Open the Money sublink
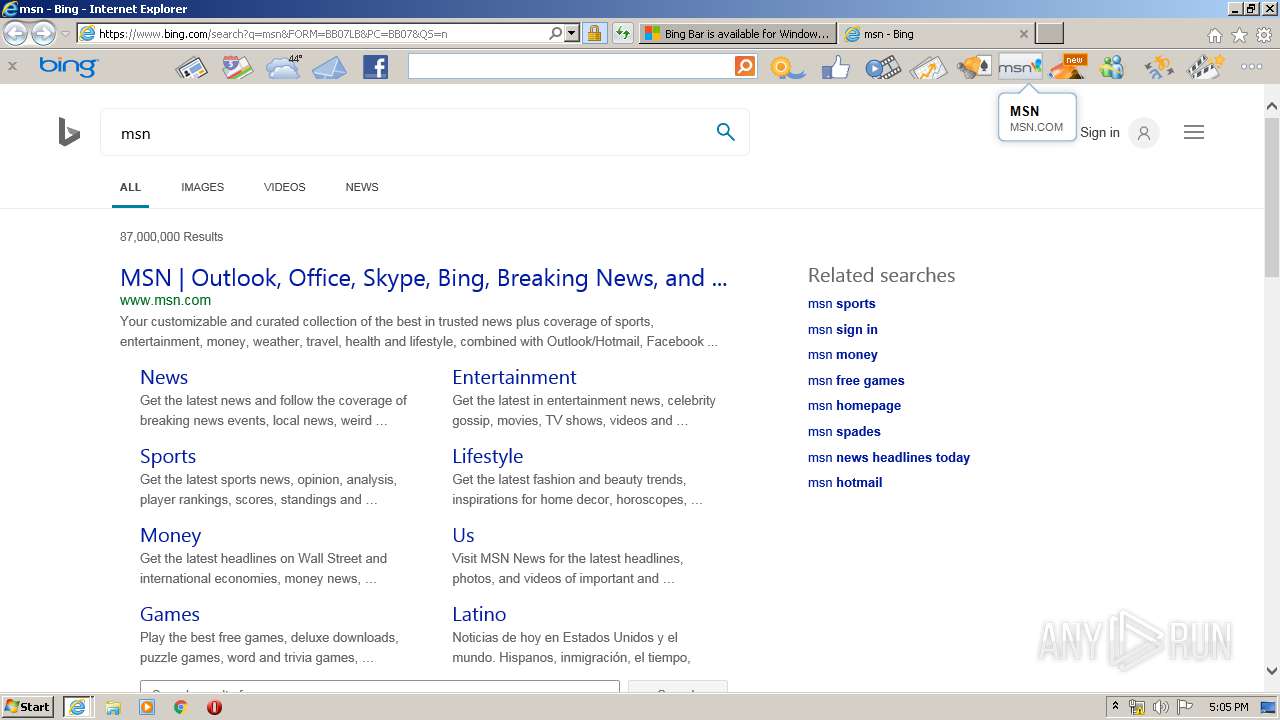The image size is (1280, 720). [170, 535]
